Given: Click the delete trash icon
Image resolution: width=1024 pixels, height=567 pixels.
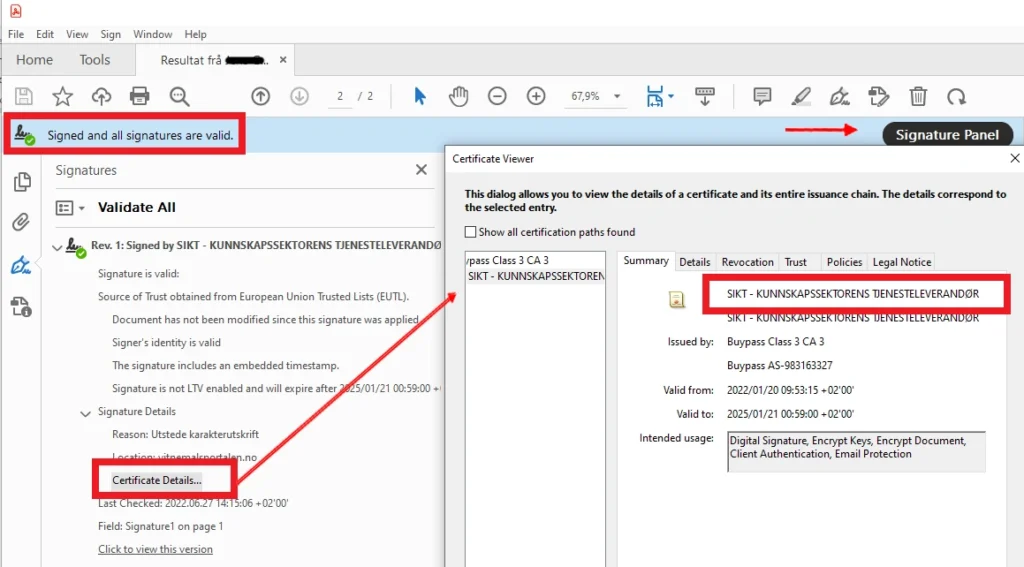Looking at the screenshot, I should pyautogui.click(x=918, y=97).
